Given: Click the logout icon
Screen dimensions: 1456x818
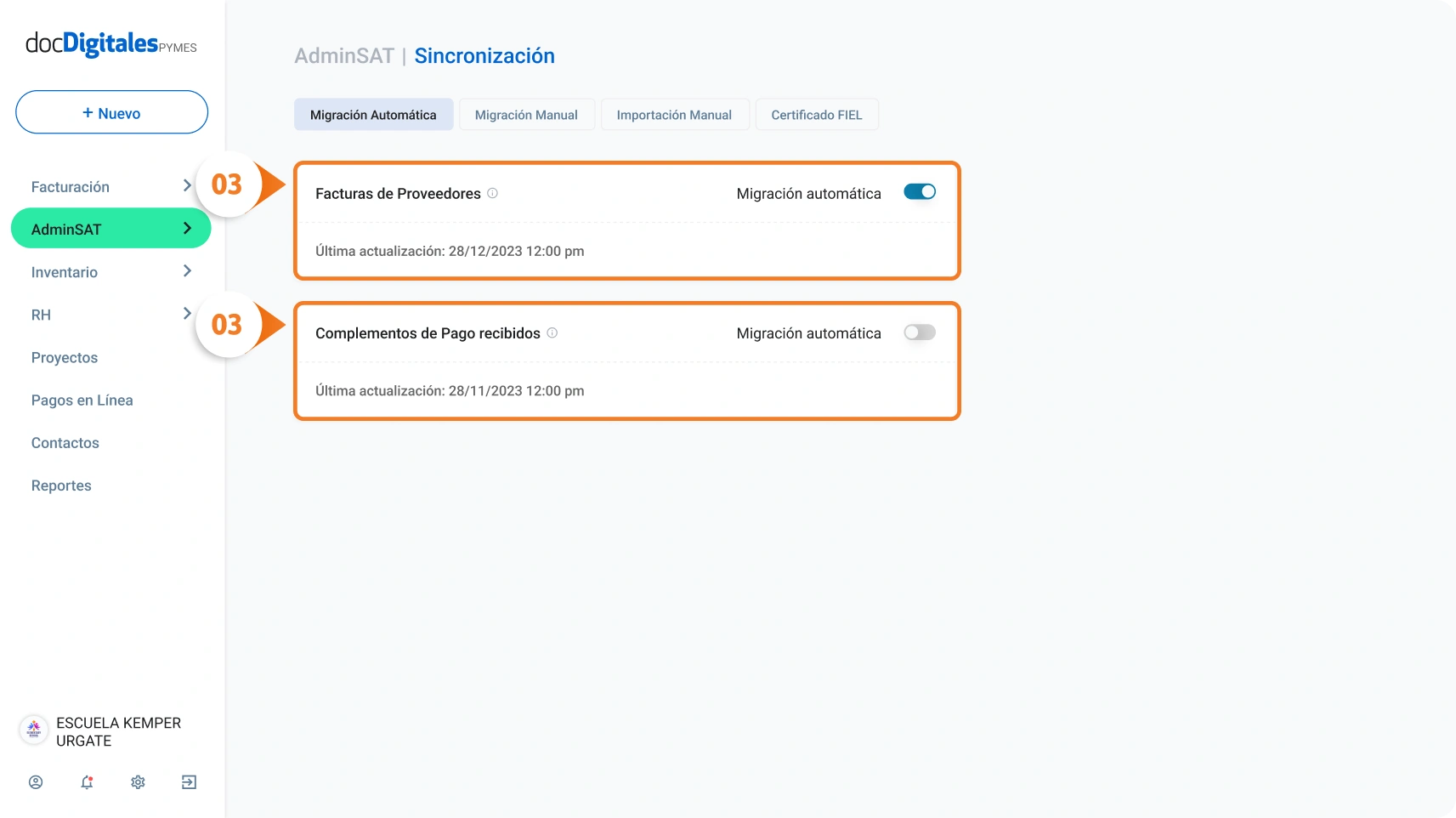Looking at the screenshot, I should click(189, 782).
